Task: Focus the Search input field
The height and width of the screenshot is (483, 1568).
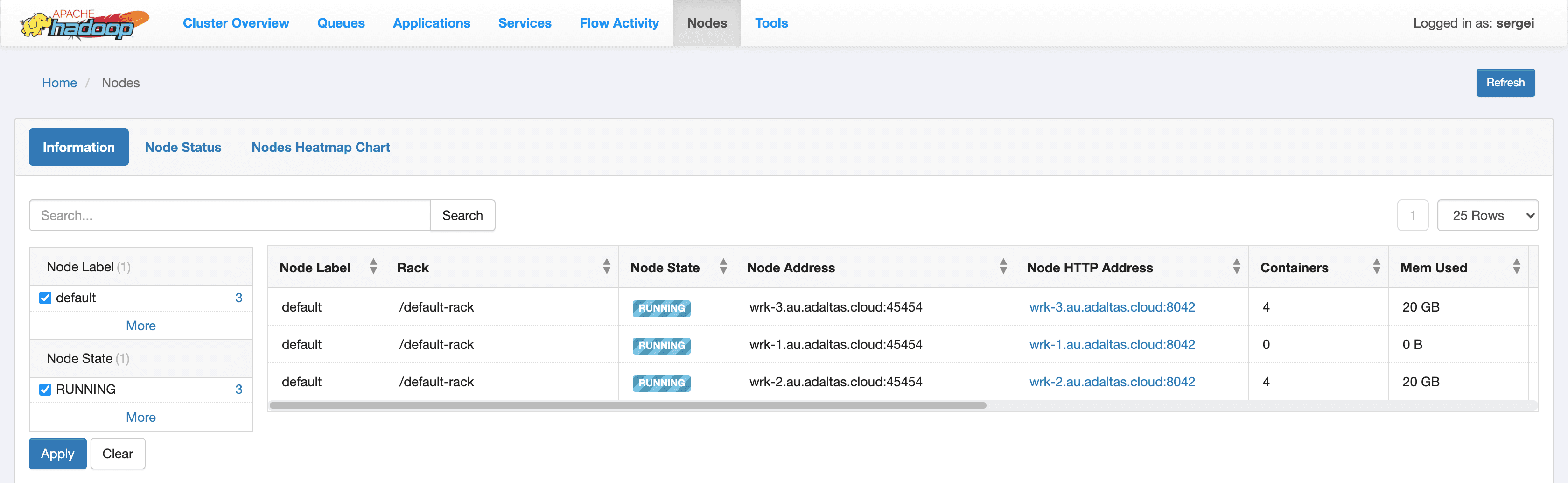Action: [x=230, y=216]
